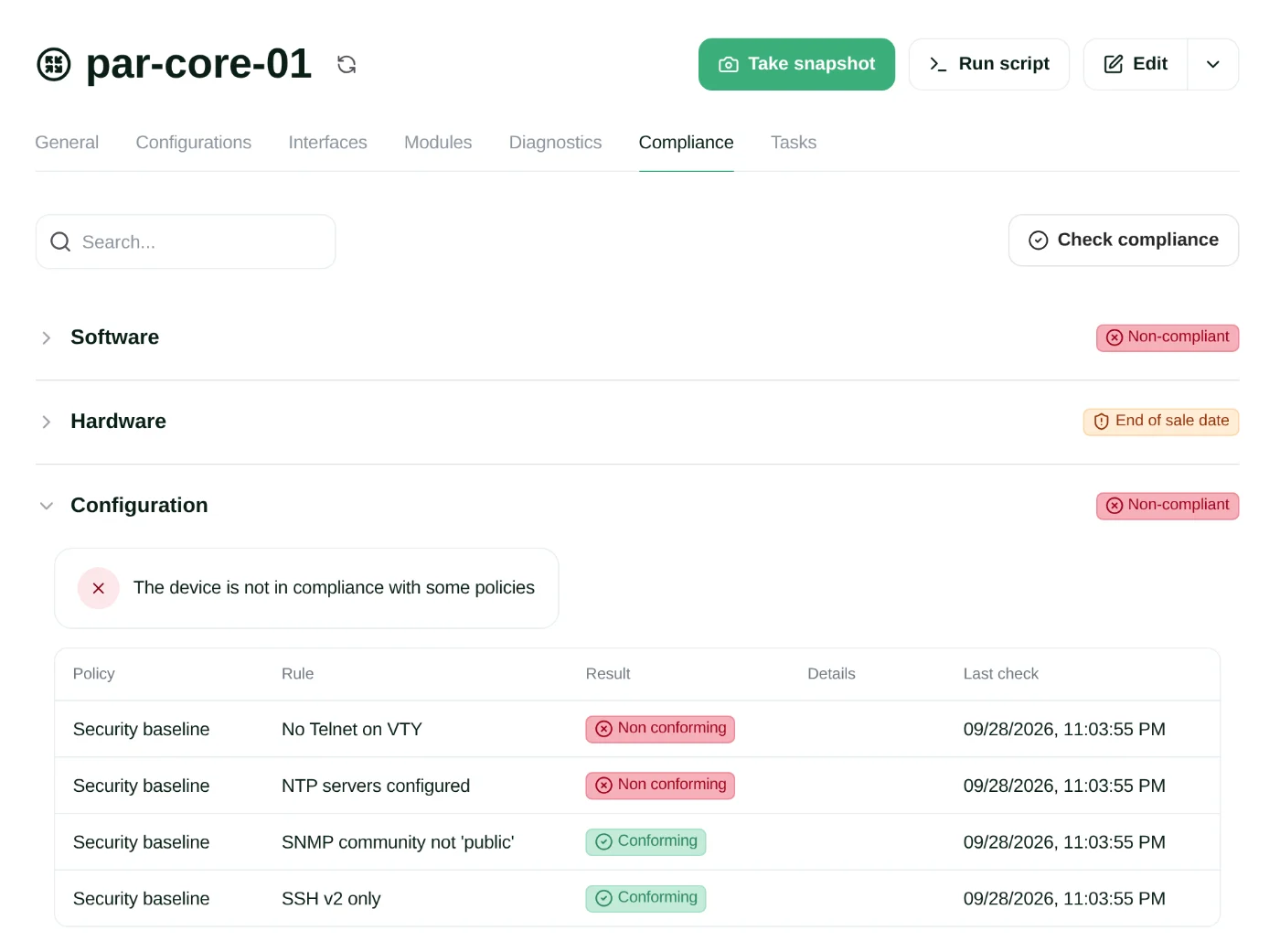Click the Details column header
Screen dimensions: 1280x952
coord(831,674)
